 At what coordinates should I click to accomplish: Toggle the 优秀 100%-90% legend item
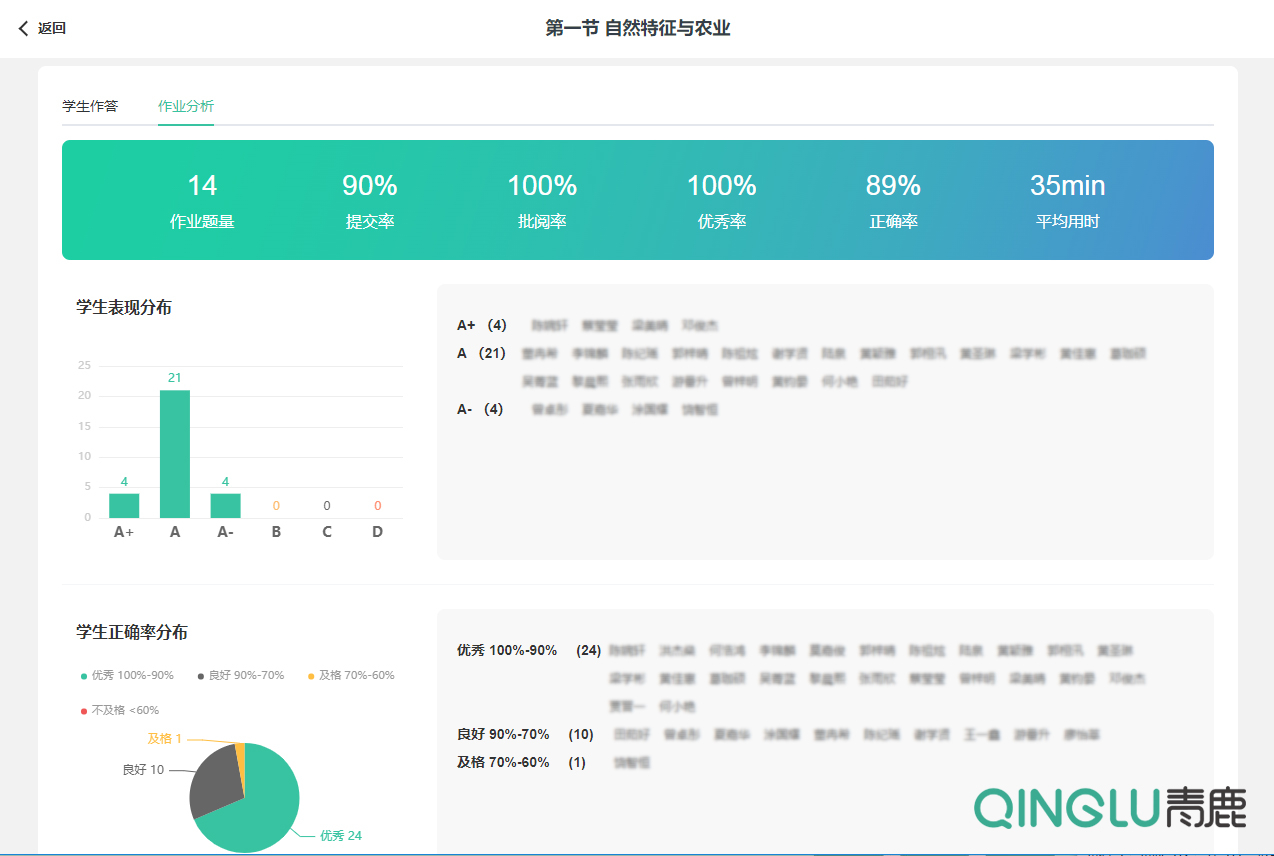tap(127, 675)
